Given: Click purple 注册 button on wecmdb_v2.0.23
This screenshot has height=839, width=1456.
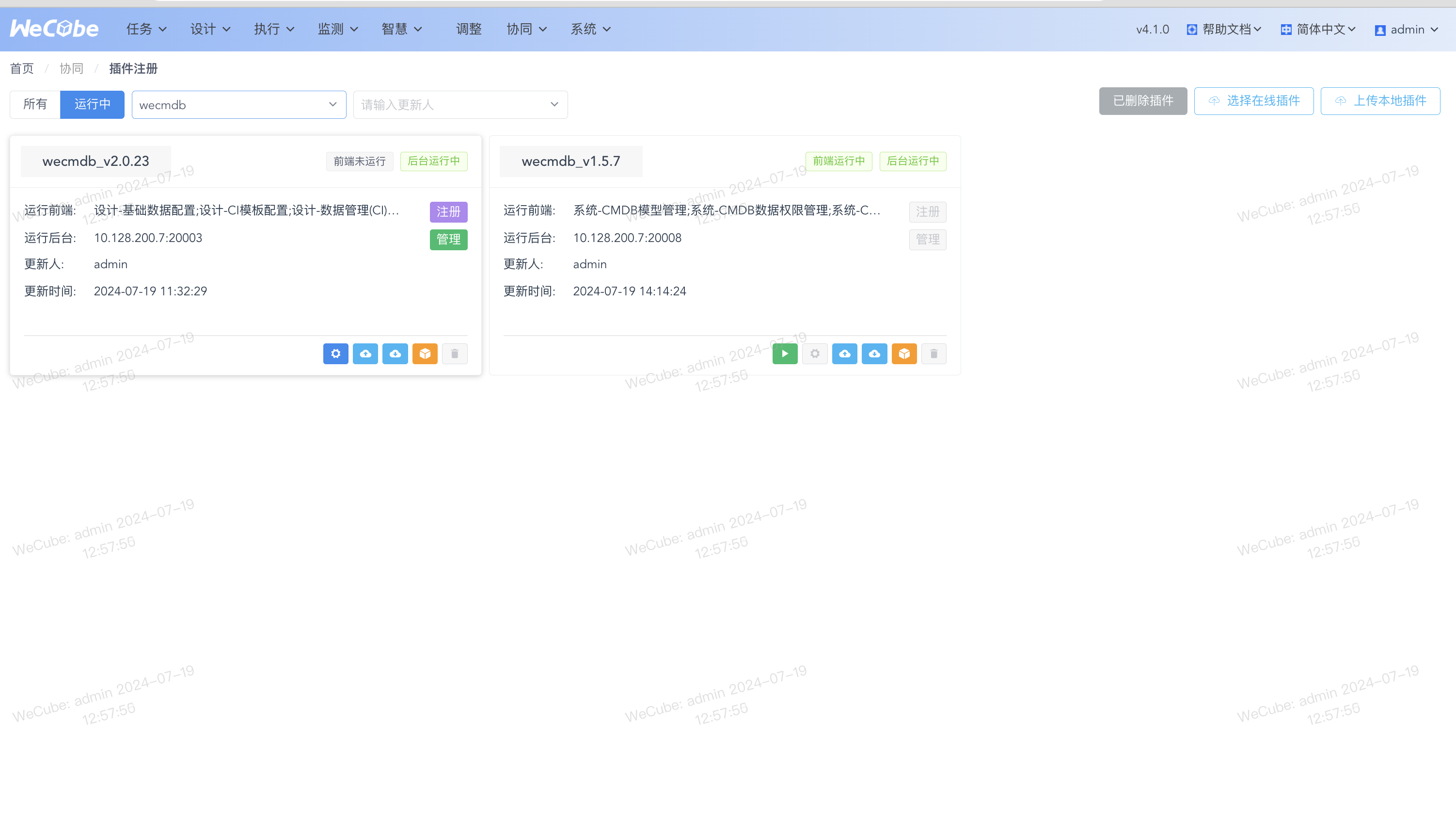Looking at the screenshot, I should tap(448, 211).
